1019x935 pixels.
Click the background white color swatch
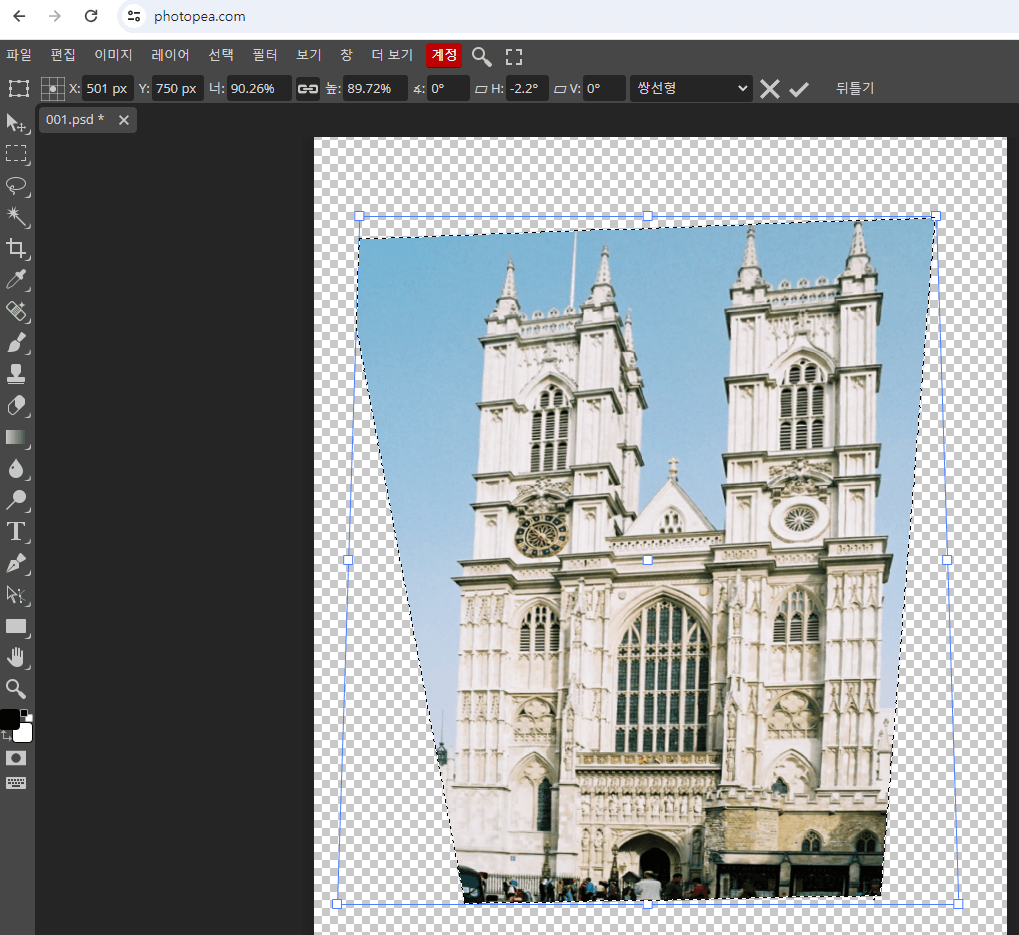pos(23,733)
